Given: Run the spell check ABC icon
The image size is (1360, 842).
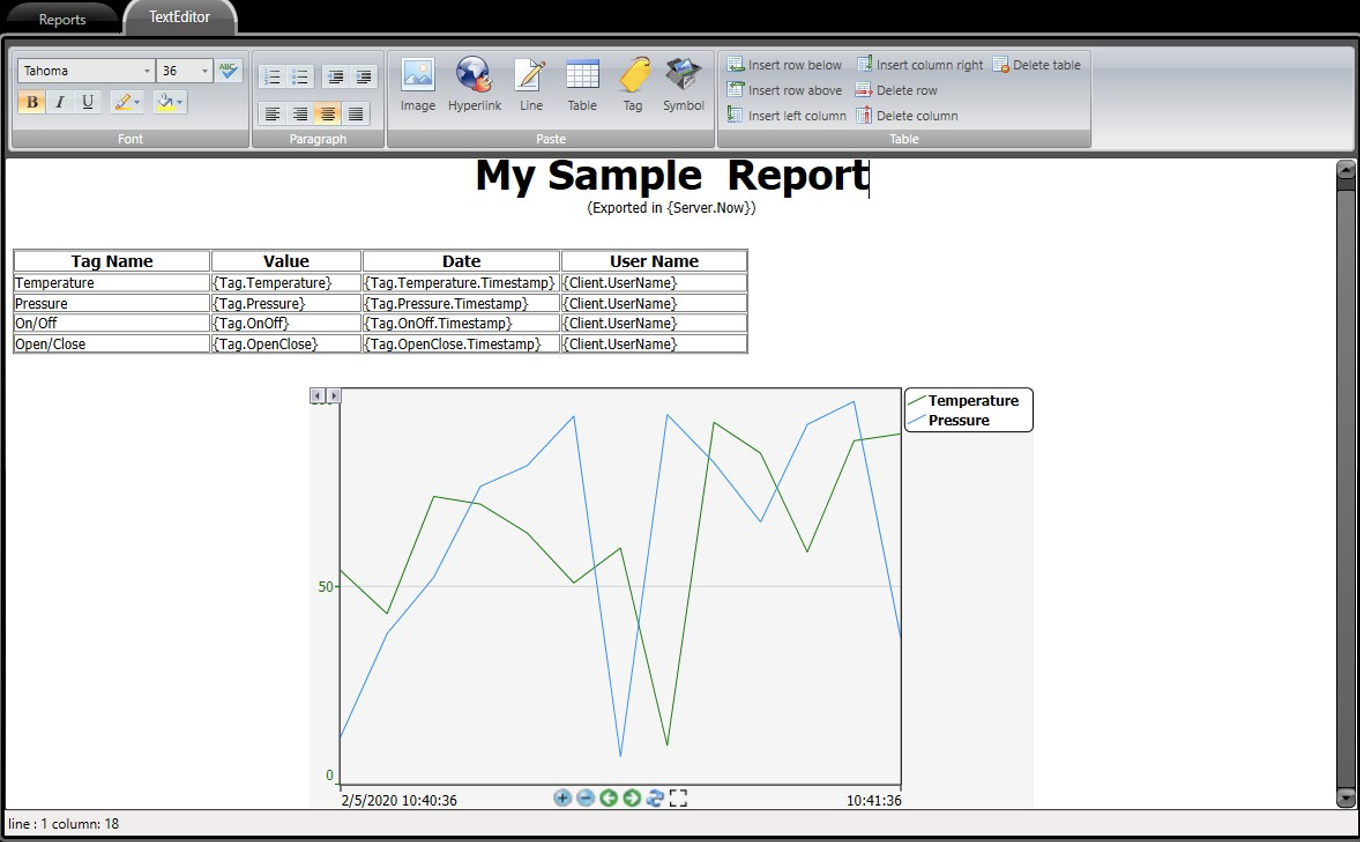Looking at the screenshot, I should [229, 70].
